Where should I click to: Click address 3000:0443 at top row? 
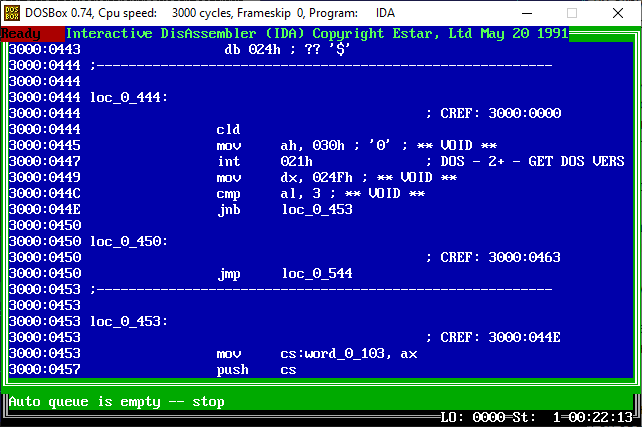pyautogui.click(x=45, y=50)
